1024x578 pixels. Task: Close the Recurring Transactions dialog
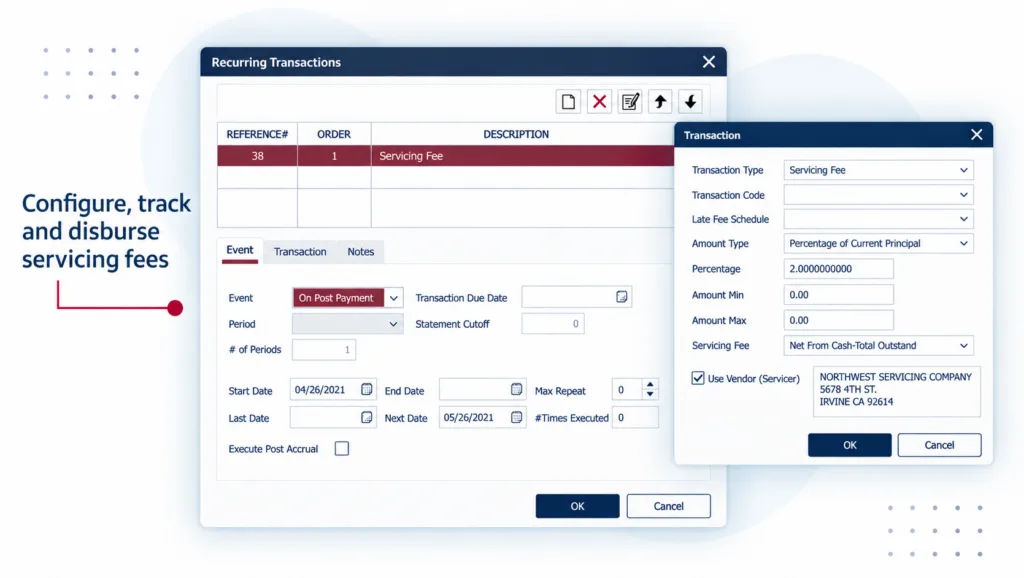[x=709, y=62]
